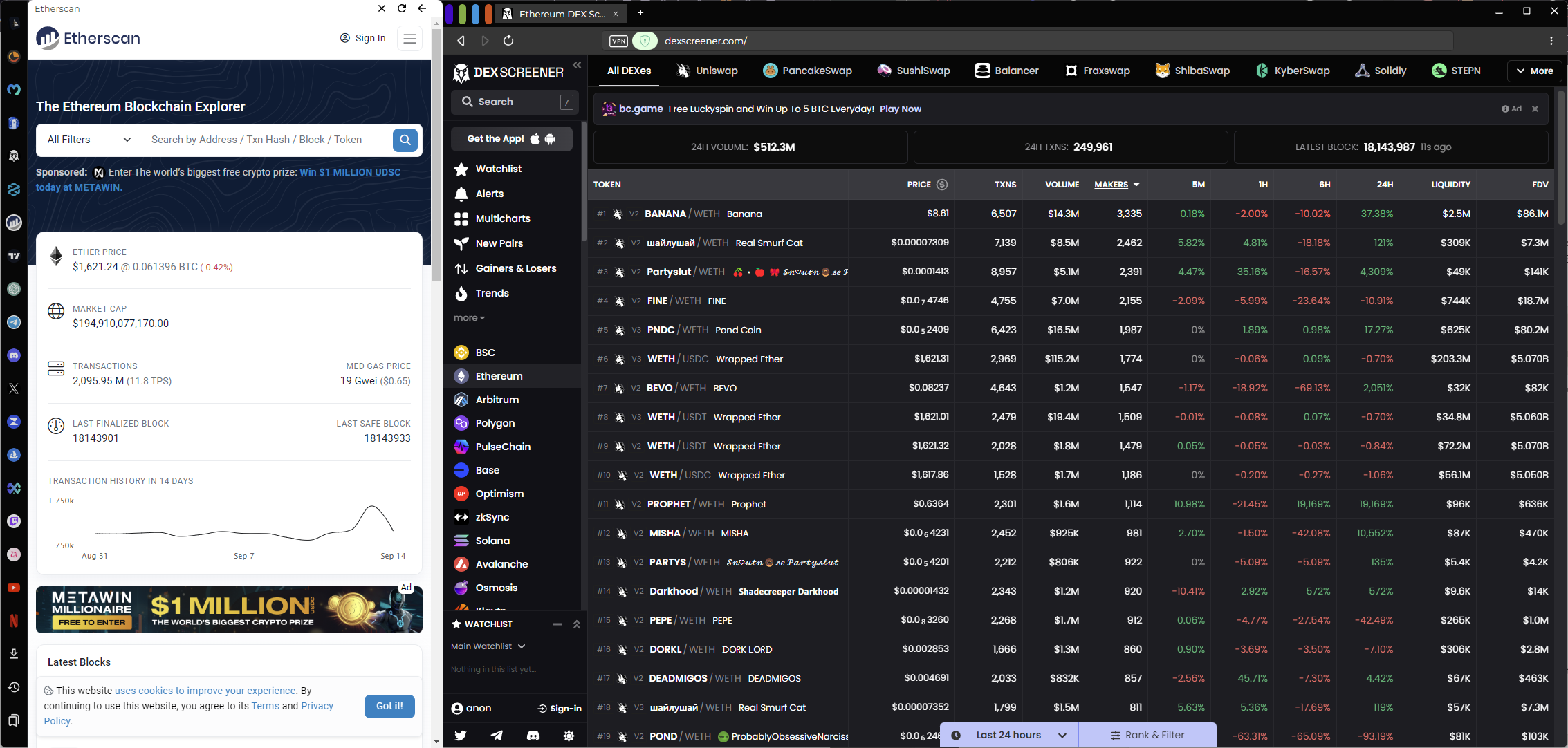The width and height of the screenshot is (1568, 748).
Task: Select zkSync chain
Action: coord(492,517)
